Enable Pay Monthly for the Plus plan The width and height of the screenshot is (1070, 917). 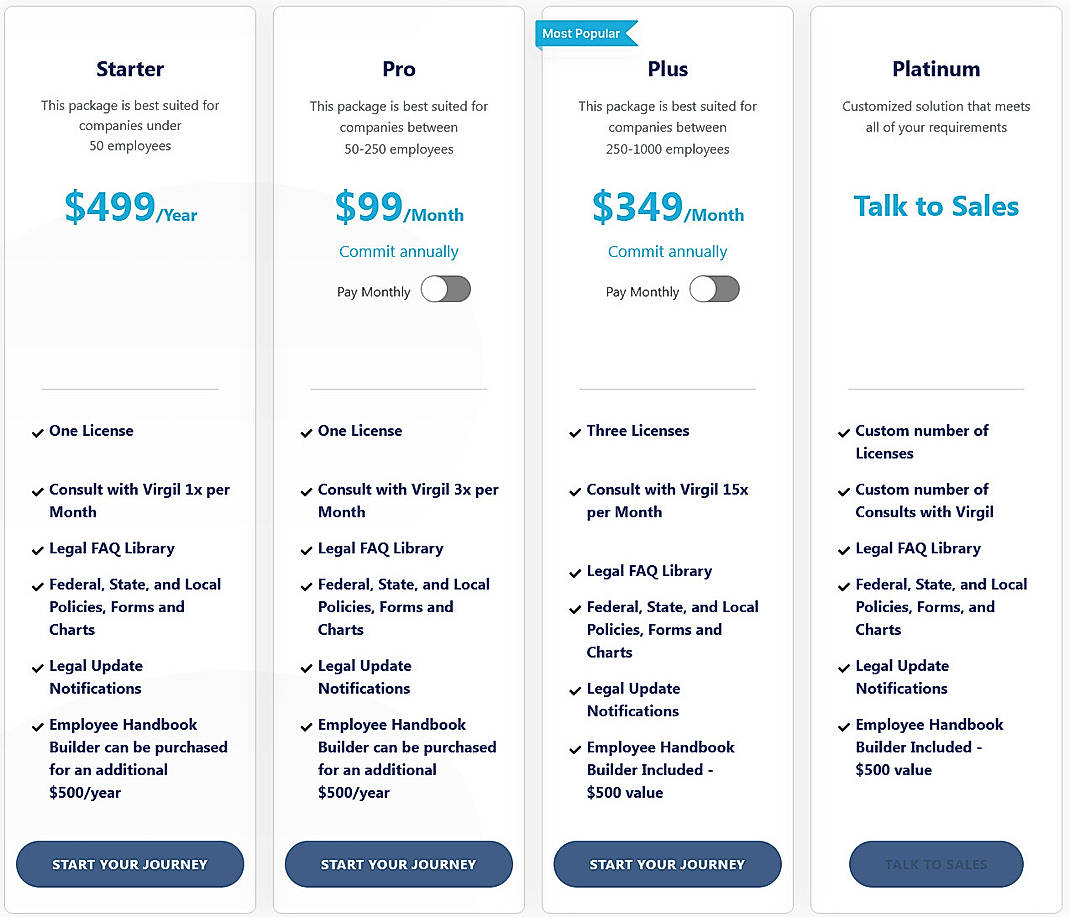[x=714, y=290]
